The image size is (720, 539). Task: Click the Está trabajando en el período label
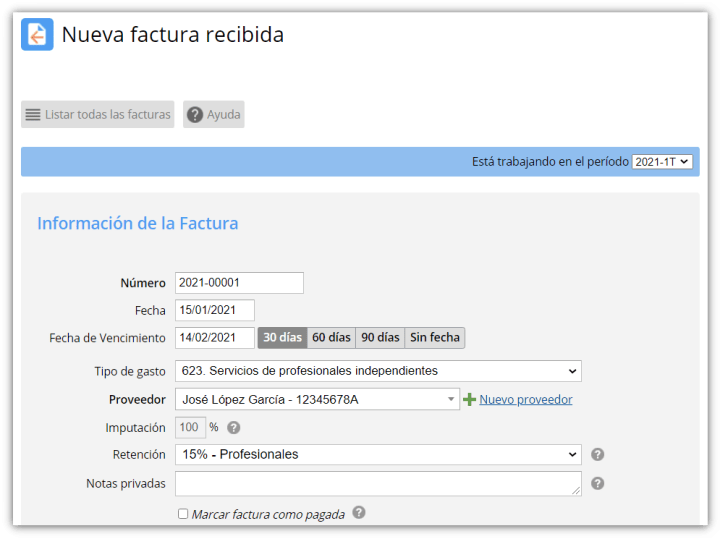point(550,162)
